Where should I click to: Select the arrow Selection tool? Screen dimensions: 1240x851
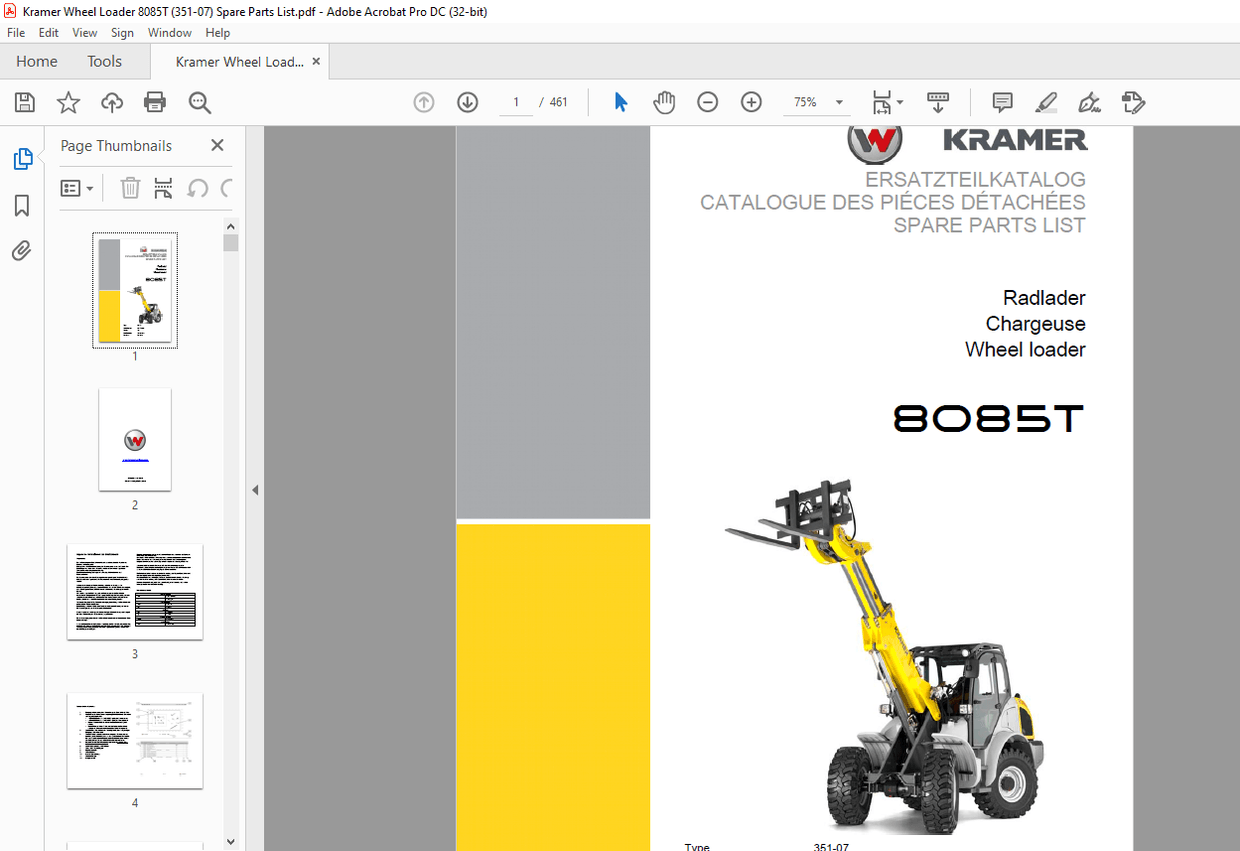(620, 101)
